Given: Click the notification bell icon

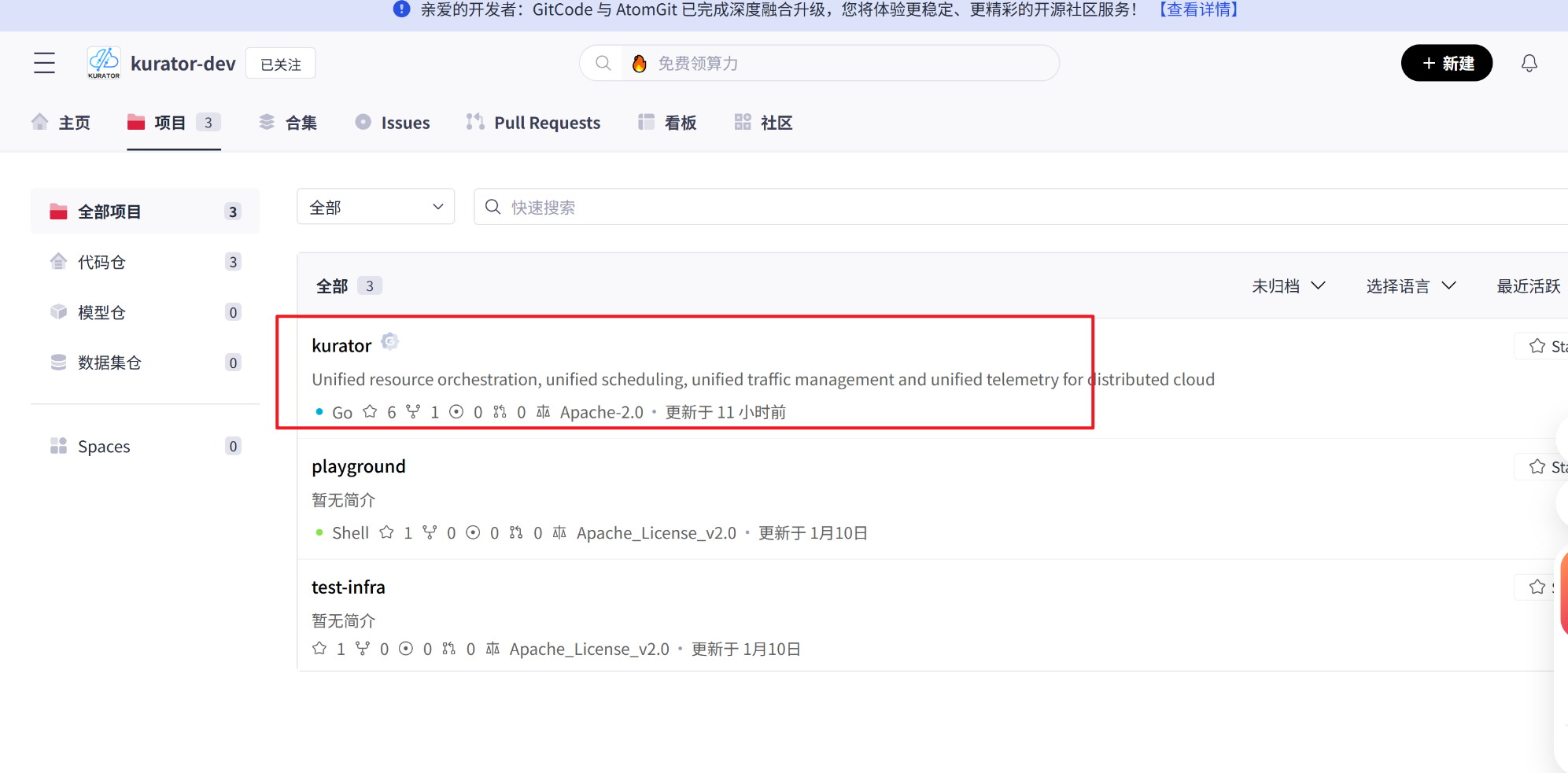Looking at the screenshot, I should click(1529, 63).
